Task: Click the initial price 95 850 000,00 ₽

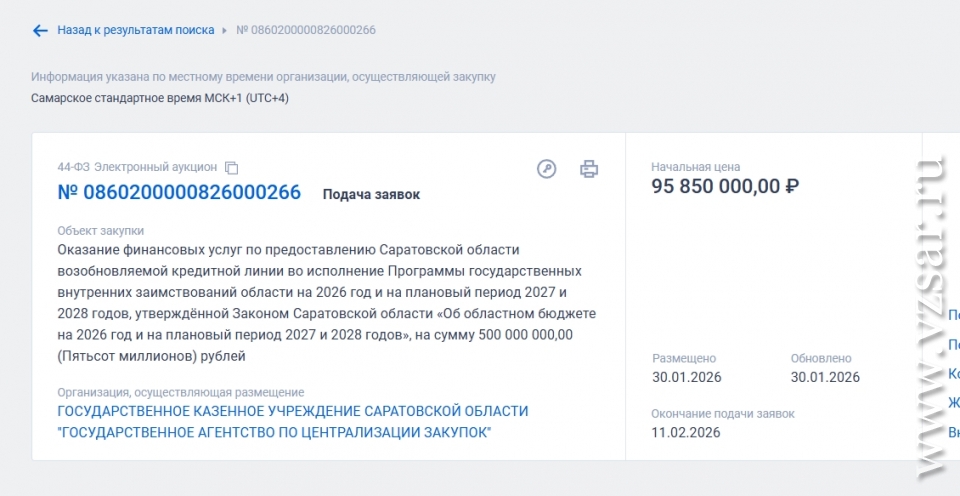Action: click(725, 186)
